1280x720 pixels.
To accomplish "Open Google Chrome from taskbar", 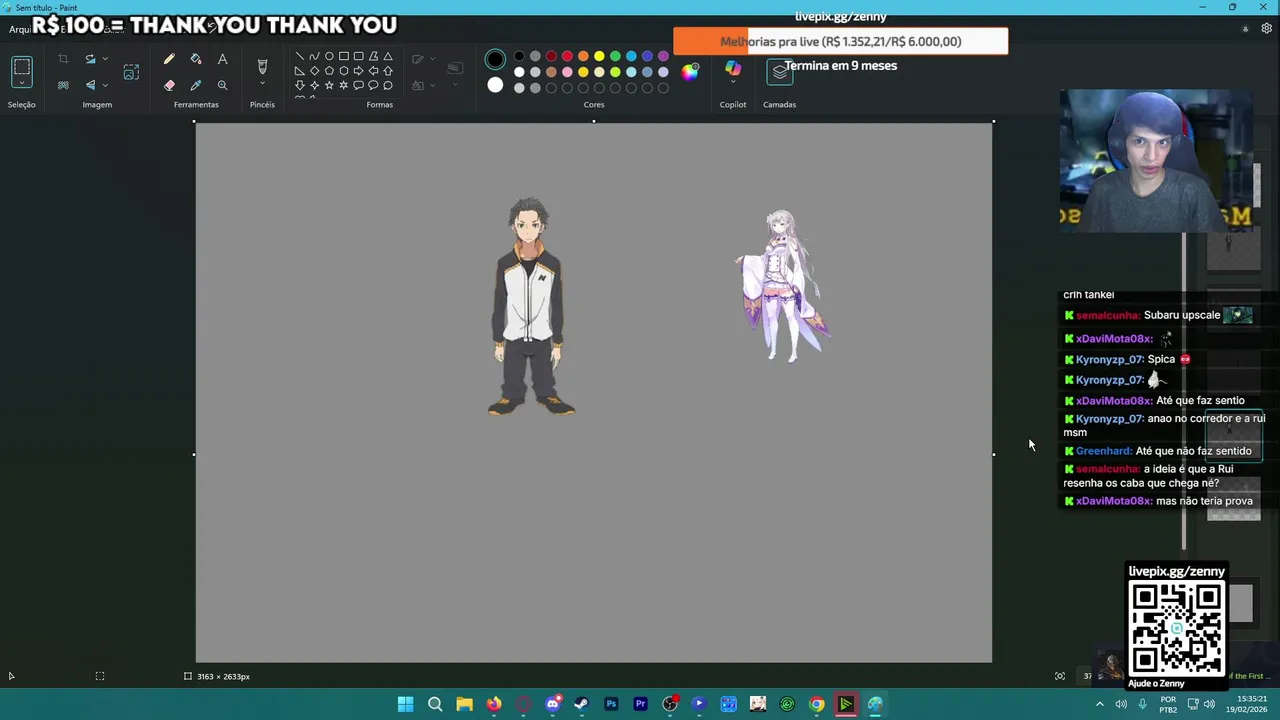I will coord(817,704).
